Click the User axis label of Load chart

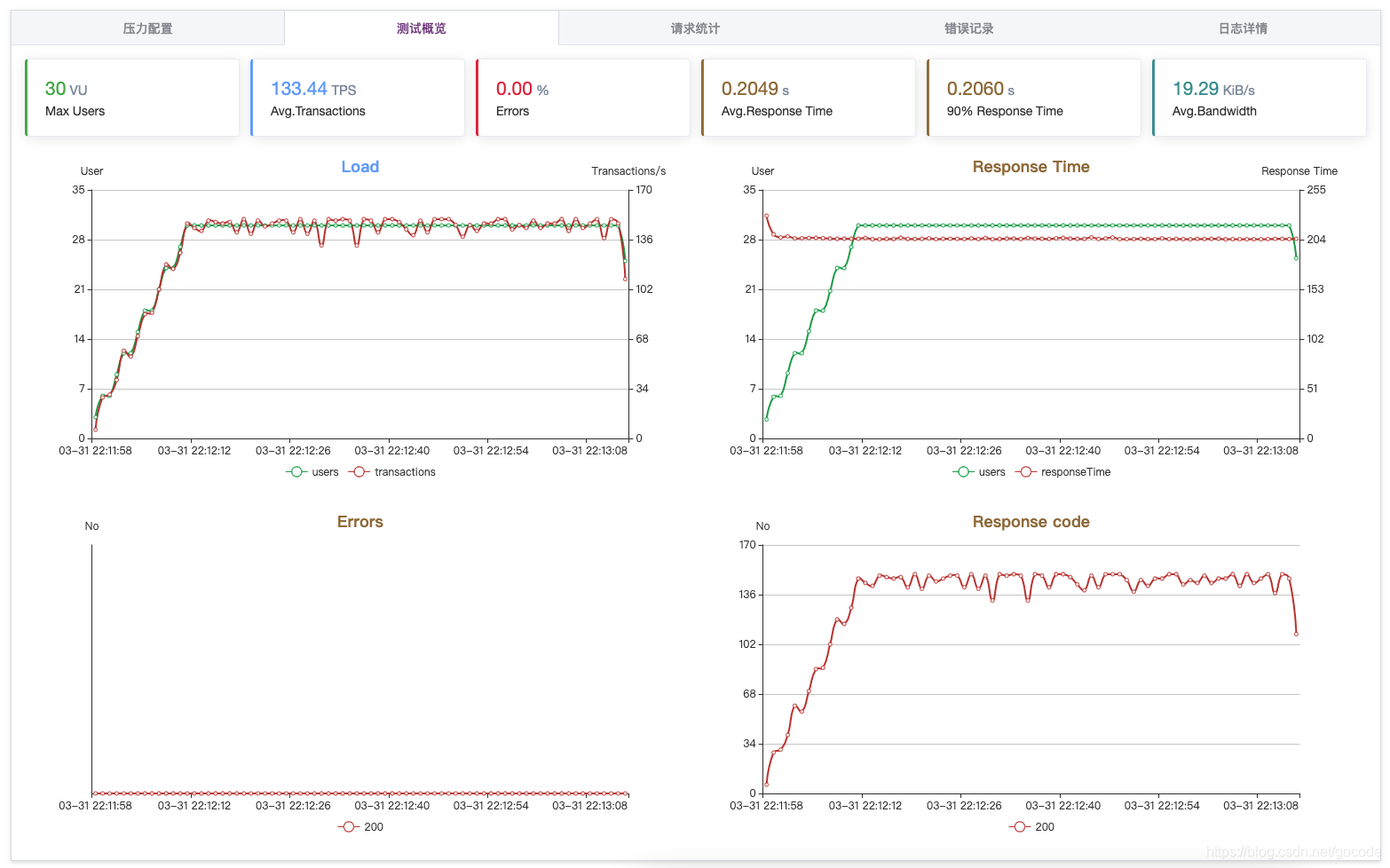pos(92,171)
